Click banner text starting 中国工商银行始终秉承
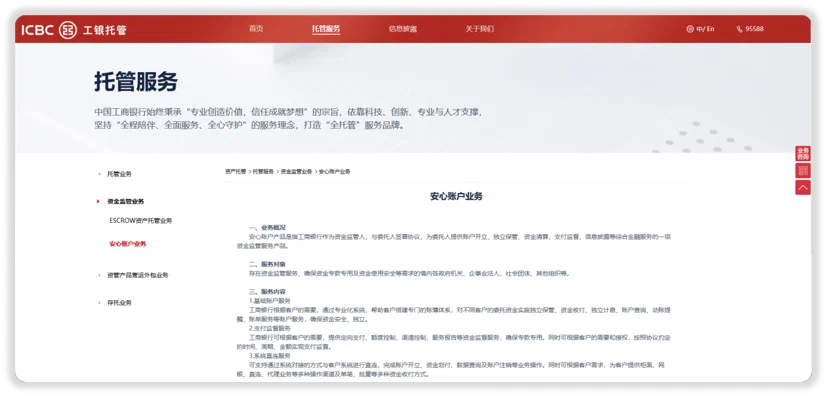826x397 pixels. (288, 119)
